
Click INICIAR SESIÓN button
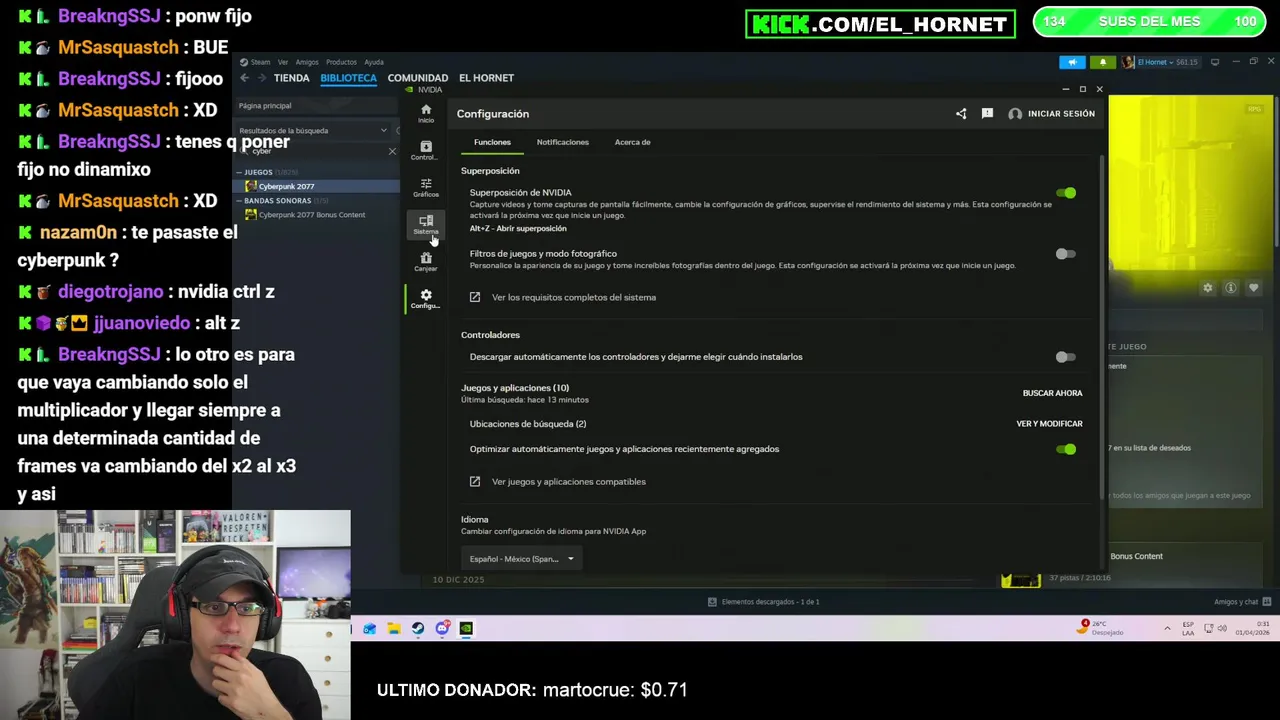(1061, 114)
